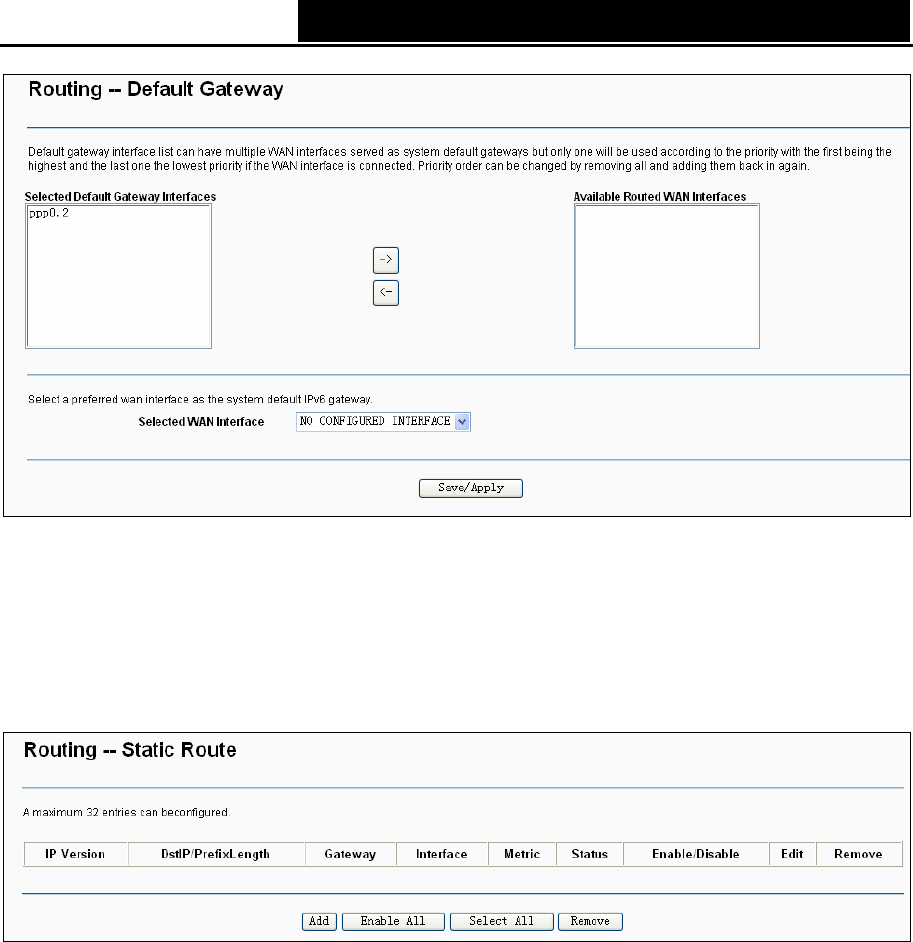Click the Enable All button

tap(393, 921)
